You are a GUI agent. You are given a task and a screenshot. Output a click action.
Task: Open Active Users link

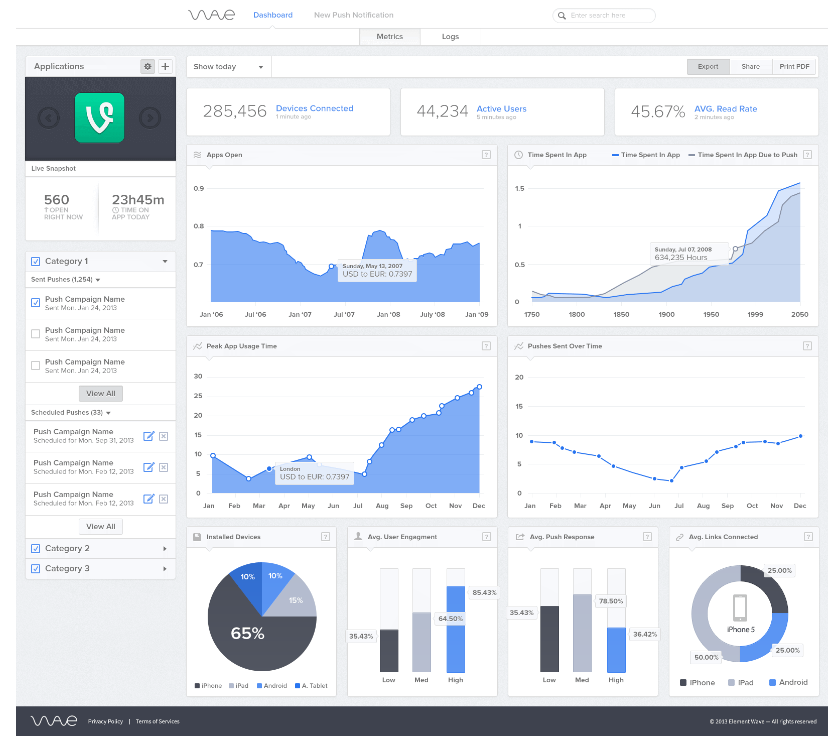coord(501,109)
